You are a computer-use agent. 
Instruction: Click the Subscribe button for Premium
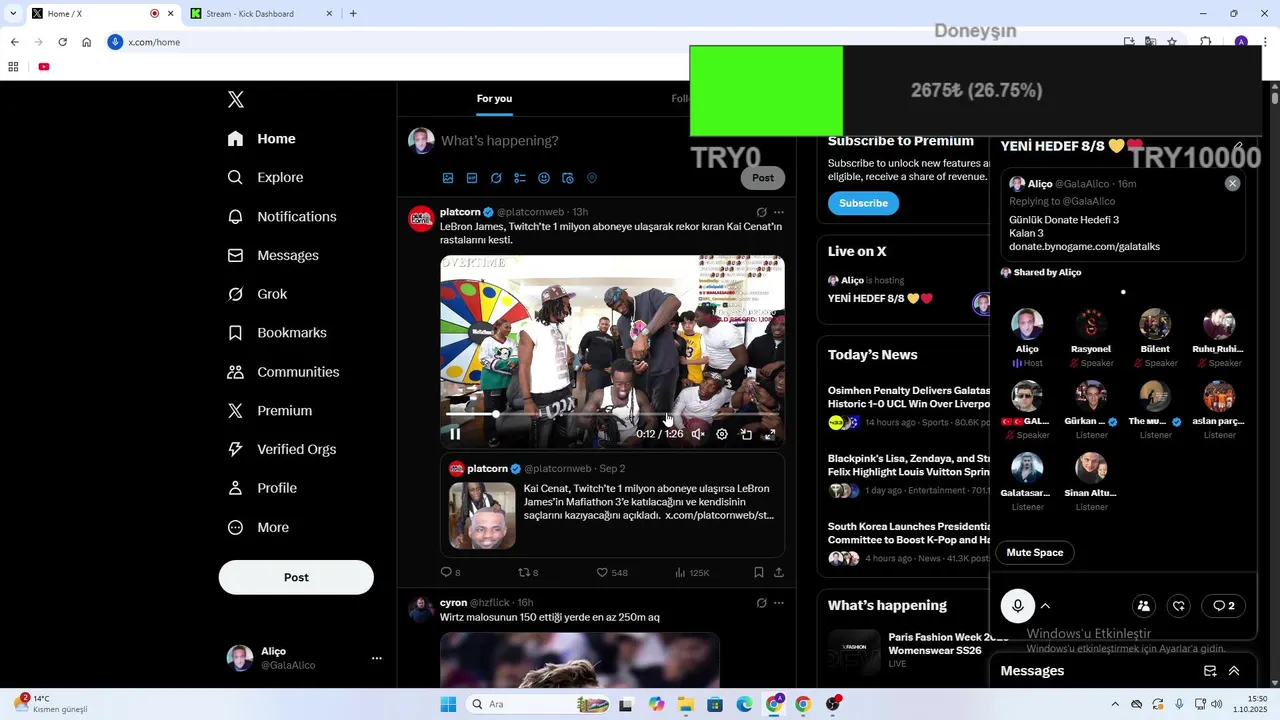point(863,203)
